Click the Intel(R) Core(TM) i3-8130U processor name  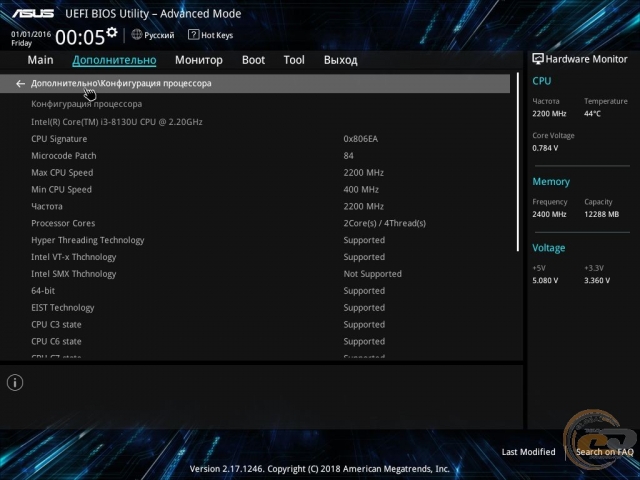(x=117, y=122)
